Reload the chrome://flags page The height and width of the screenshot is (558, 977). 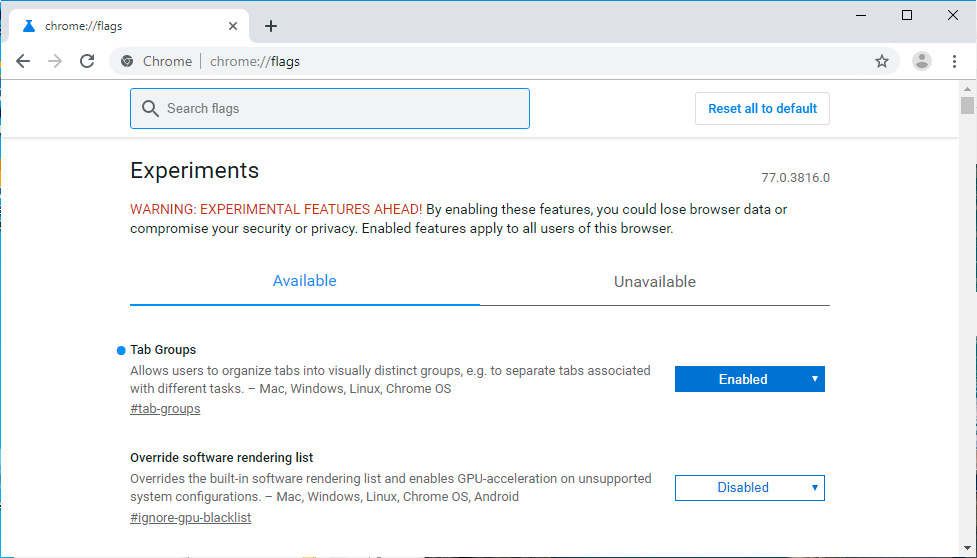87,61
